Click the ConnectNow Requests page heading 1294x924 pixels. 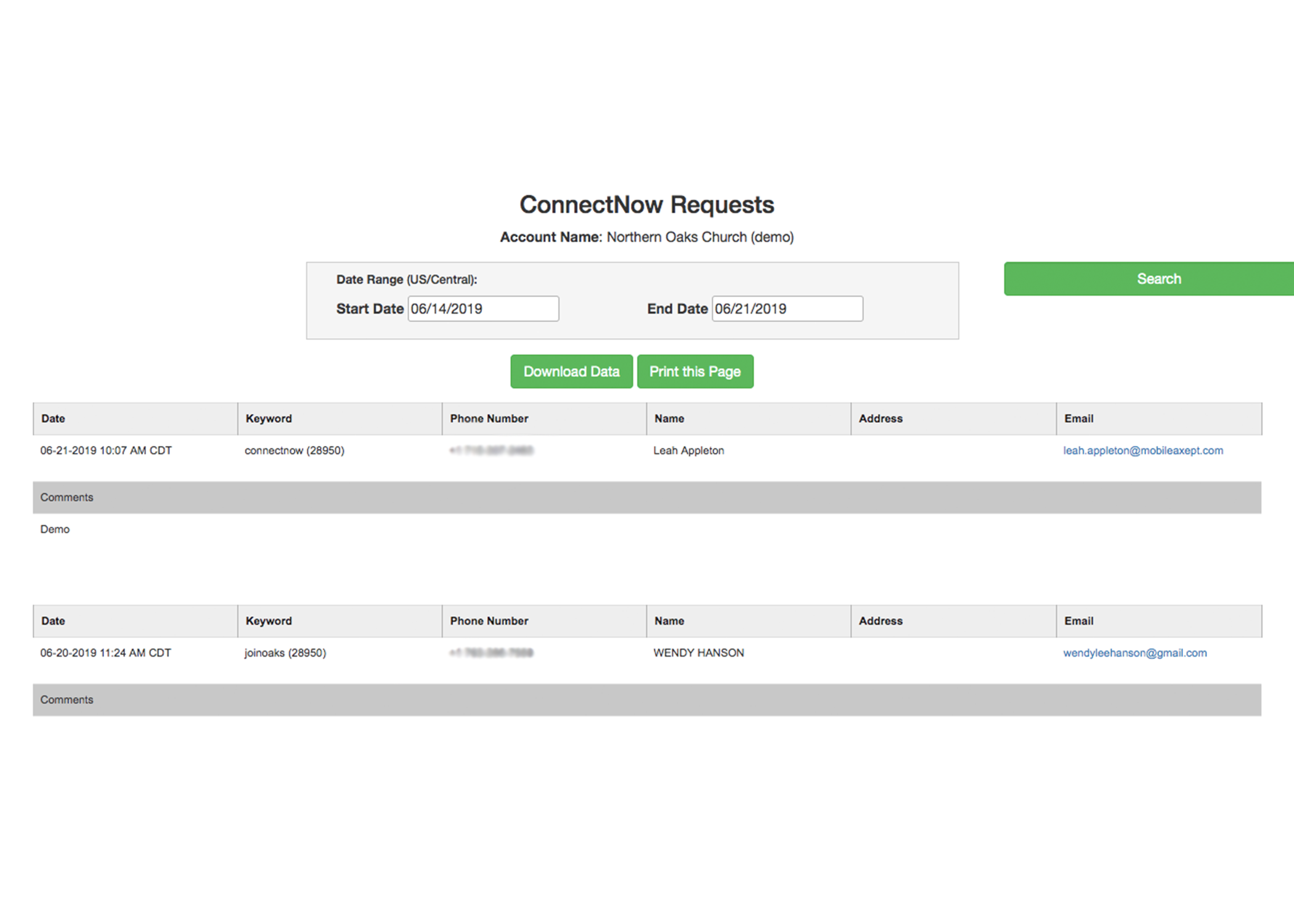[x=646, y=205]
